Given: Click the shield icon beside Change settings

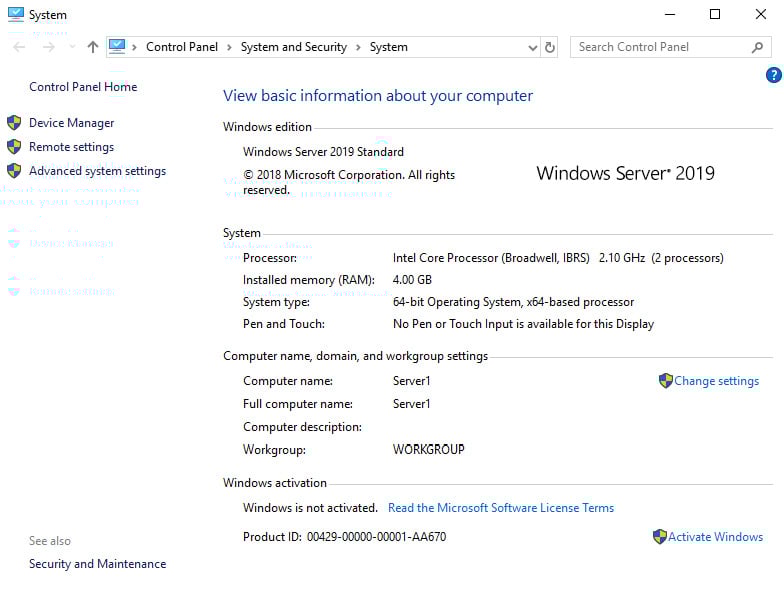Looking at the screenshot, I should tap(666, 380).
